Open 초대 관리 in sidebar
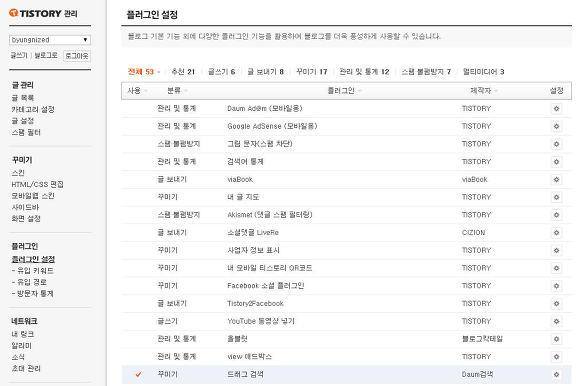The image size is (580, 386). [26, 369]
